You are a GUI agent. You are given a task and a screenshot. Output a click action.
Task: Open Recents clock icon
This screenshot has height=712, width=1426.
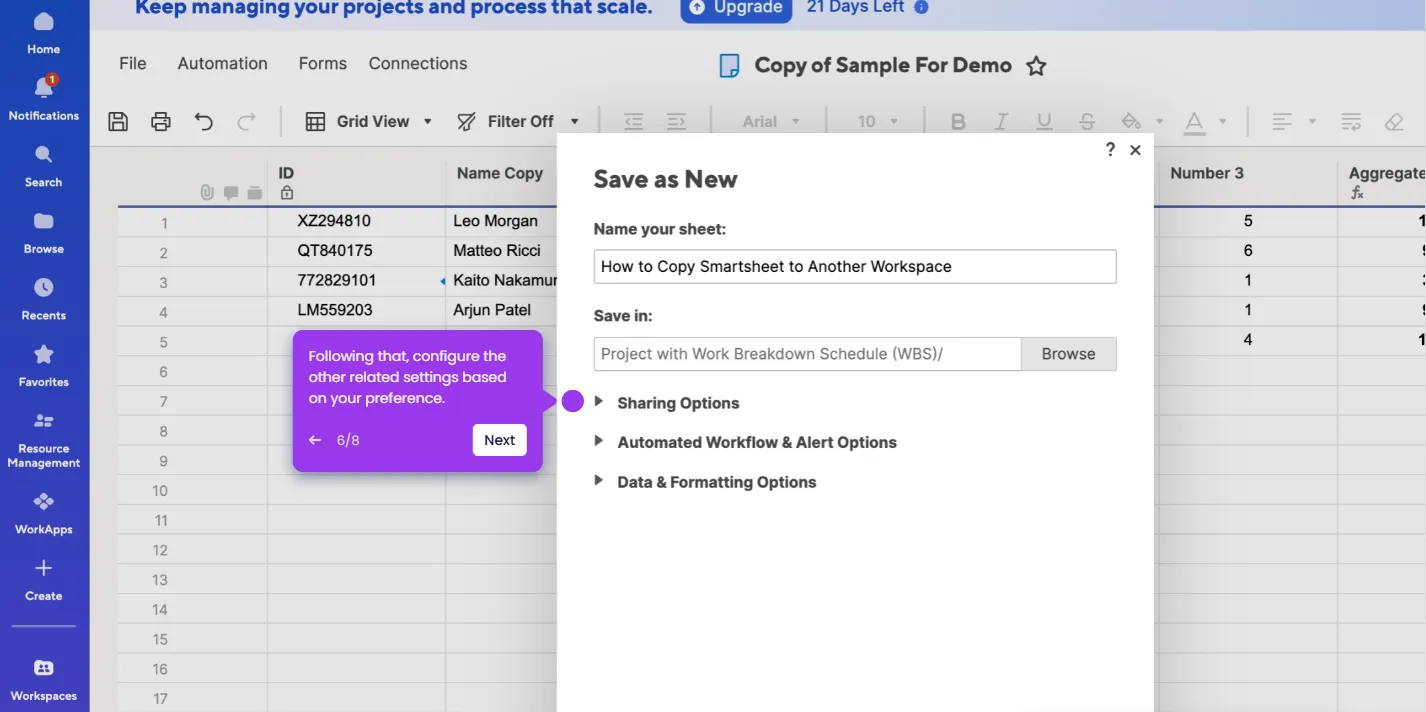coord(43,288)
